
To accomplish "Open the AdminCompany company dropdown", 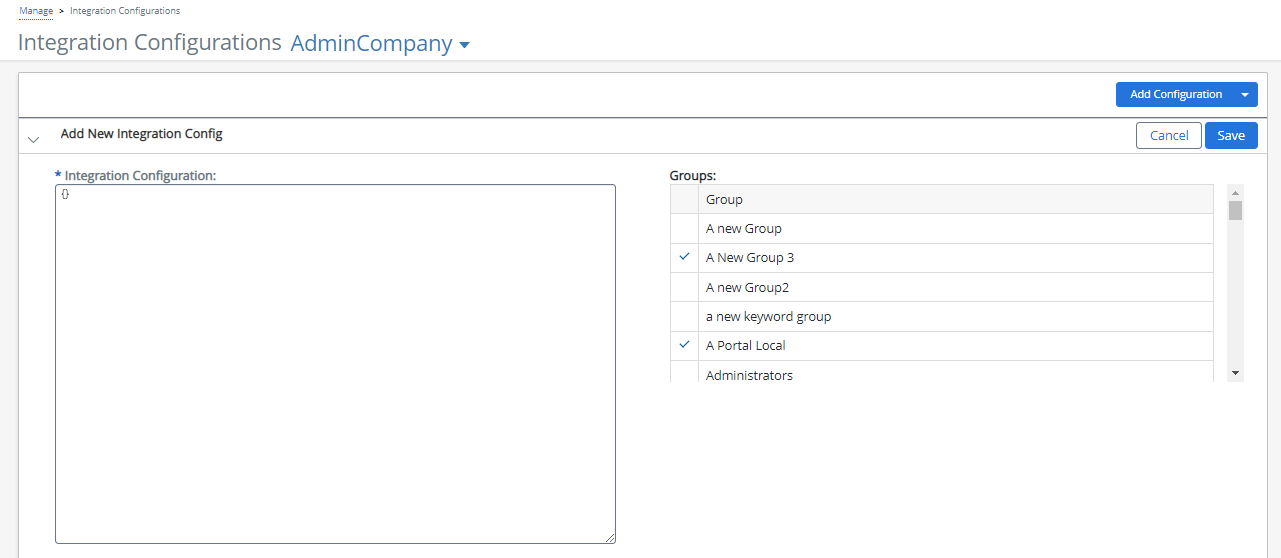I will [x=380, y=44].
